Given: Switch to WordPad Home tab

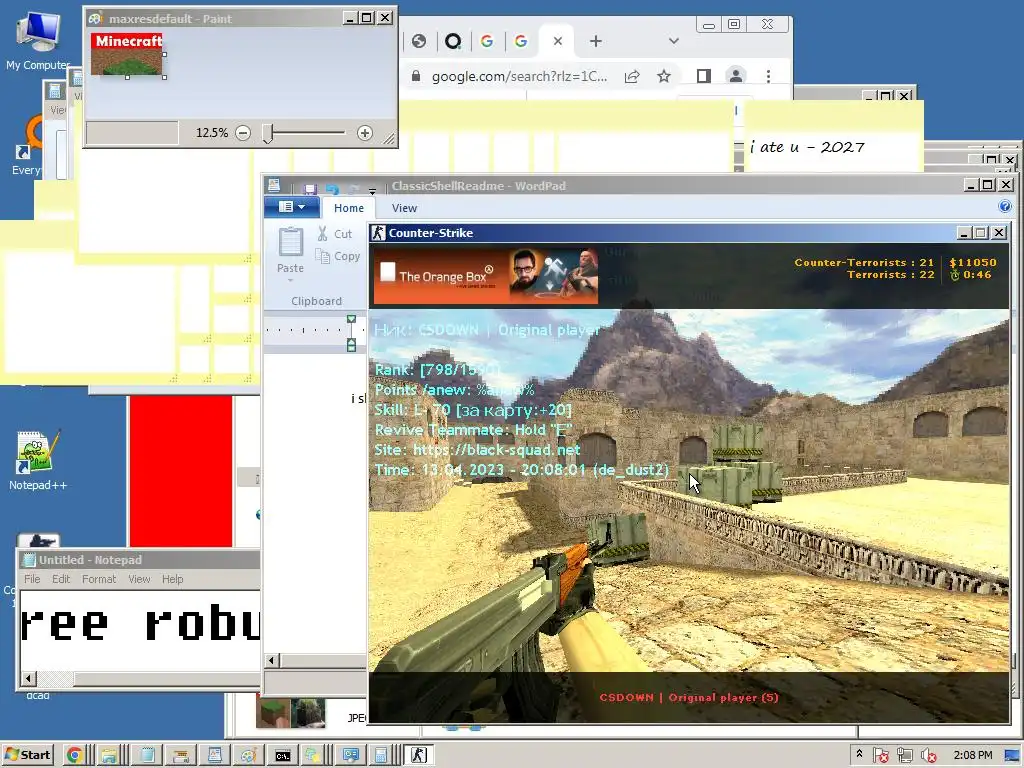Looking at the screenshot, I should [349, 208].
